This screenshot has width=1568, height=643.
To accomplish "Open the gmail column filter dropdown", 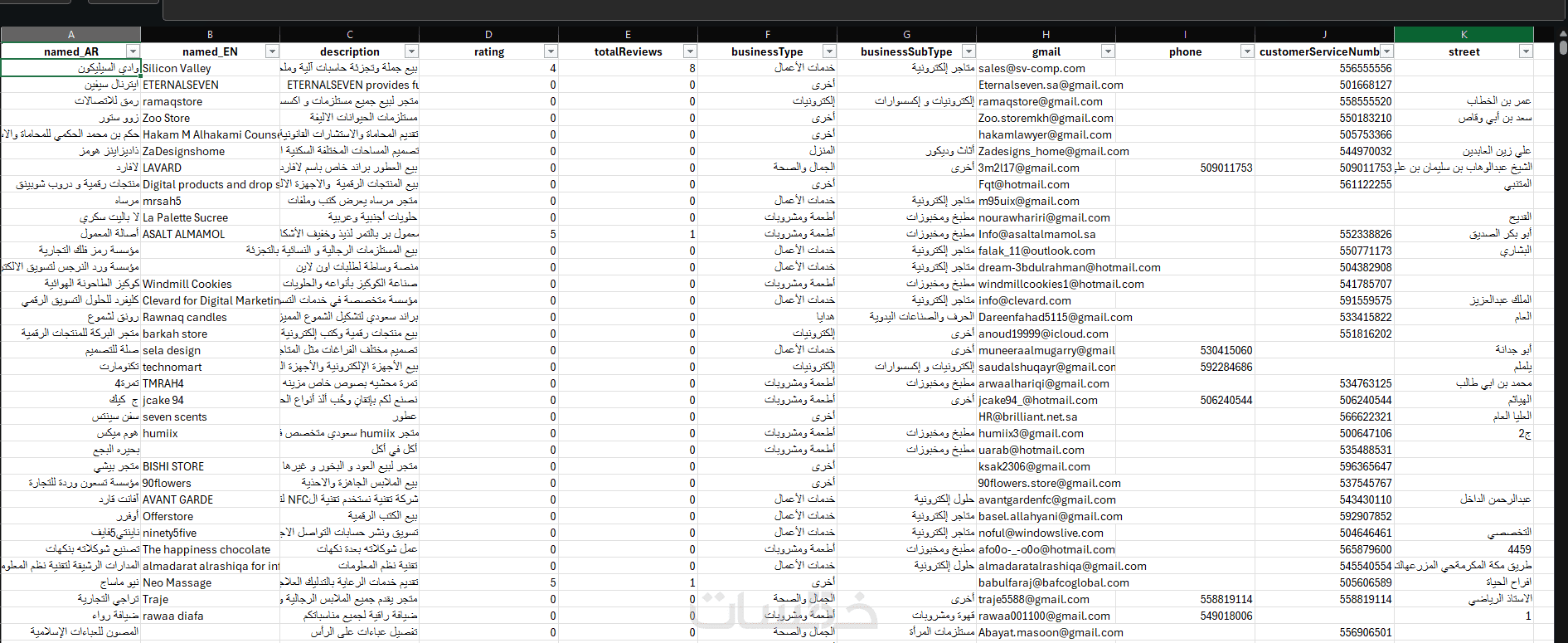I will point(1108,51).
